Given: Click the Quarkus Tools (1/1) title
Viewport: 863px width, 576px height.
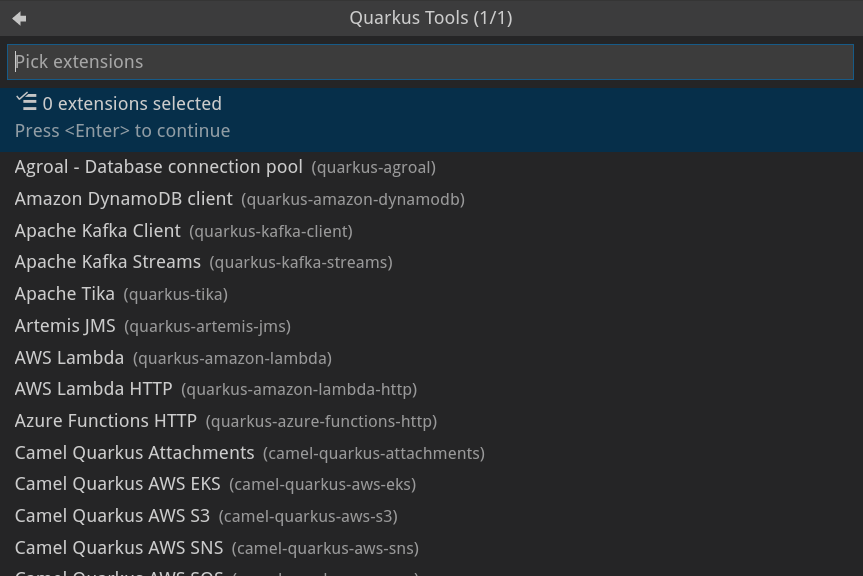Looking at the screenshot, I should pyautogui.click(x=430, y=18).
